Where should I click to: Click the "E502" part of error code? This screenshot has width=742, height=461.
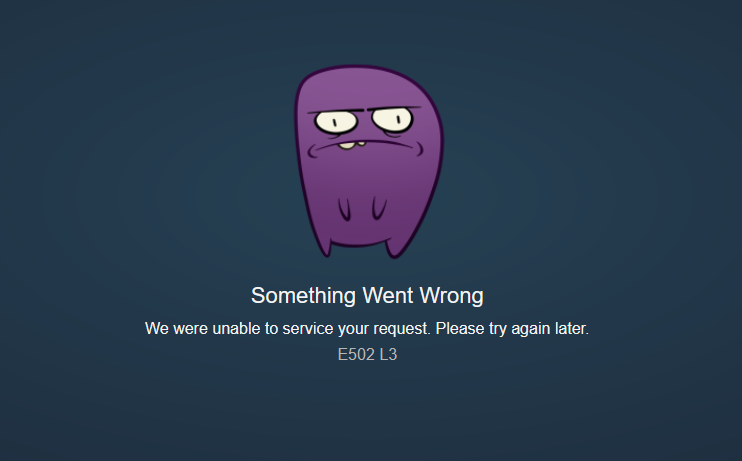point(356,355)
